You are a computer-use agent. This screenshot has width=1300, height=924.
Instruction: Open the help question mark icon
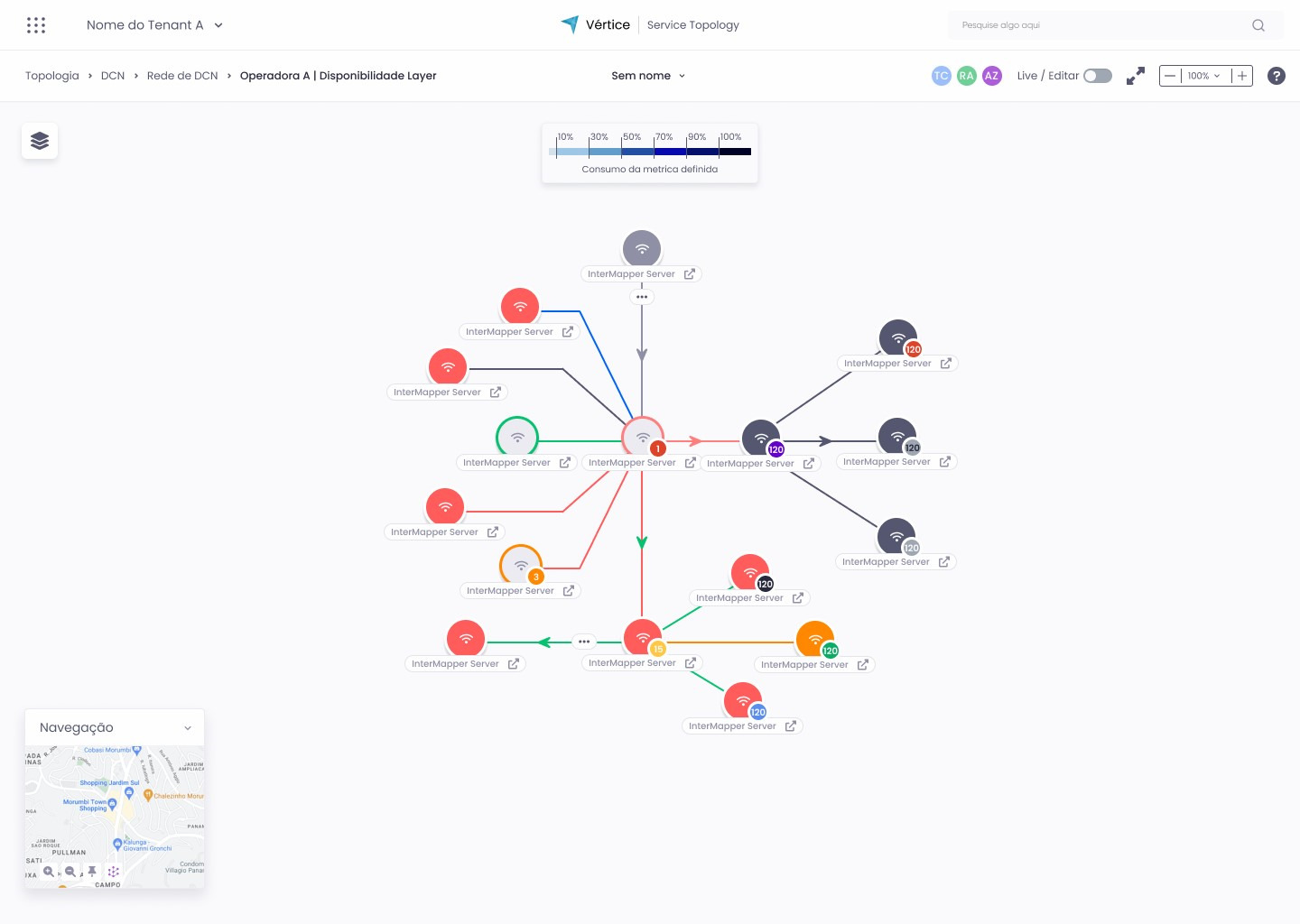(1277, 76)
